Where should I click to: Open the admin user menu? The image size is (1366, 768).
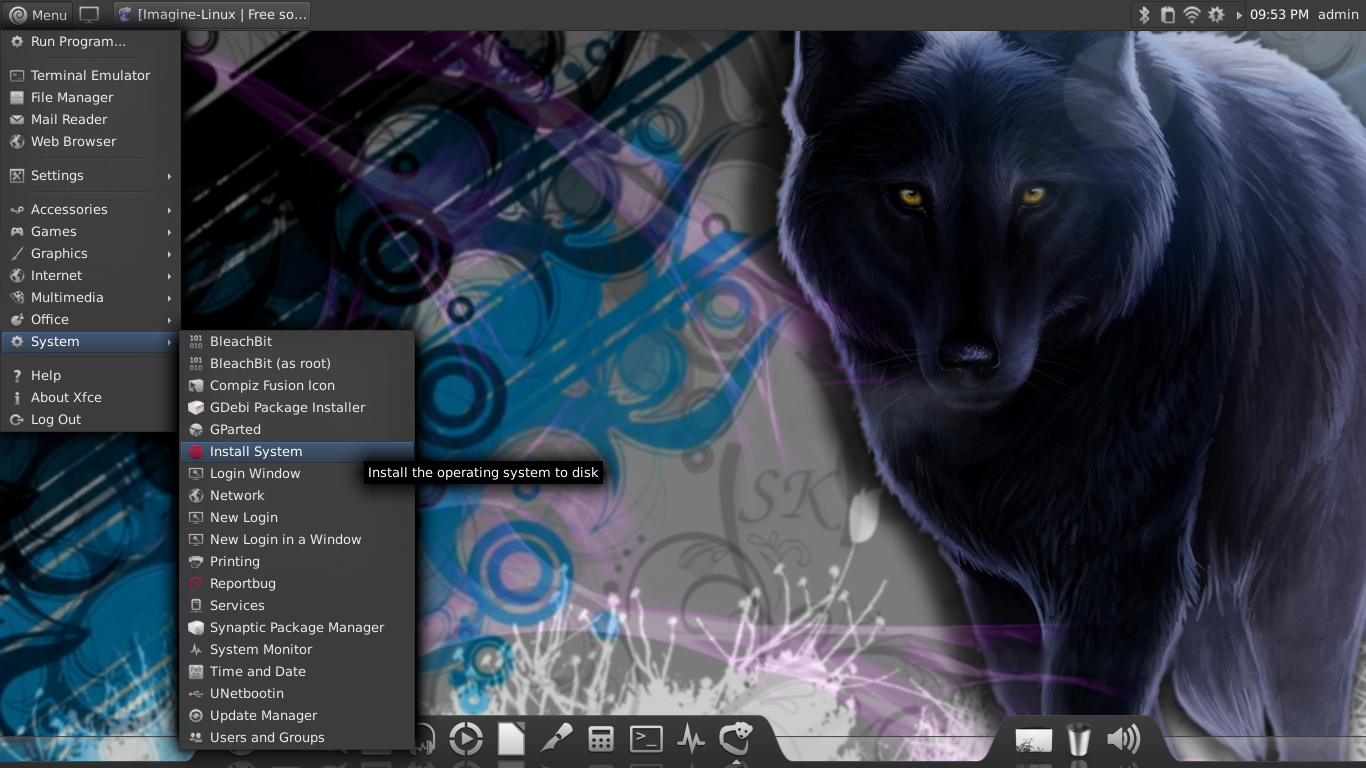pos(1338,15)
